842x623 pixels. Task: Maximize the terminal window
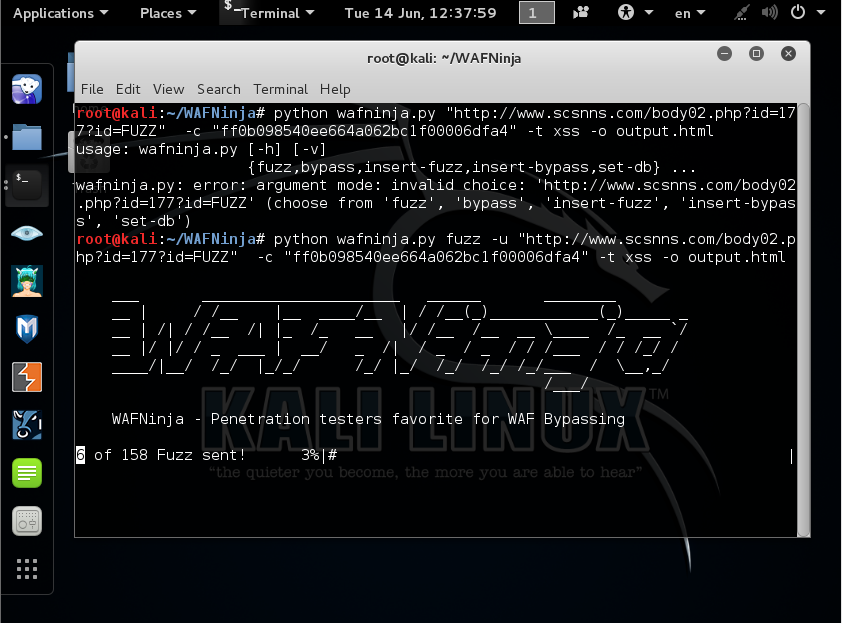point(756,54)
